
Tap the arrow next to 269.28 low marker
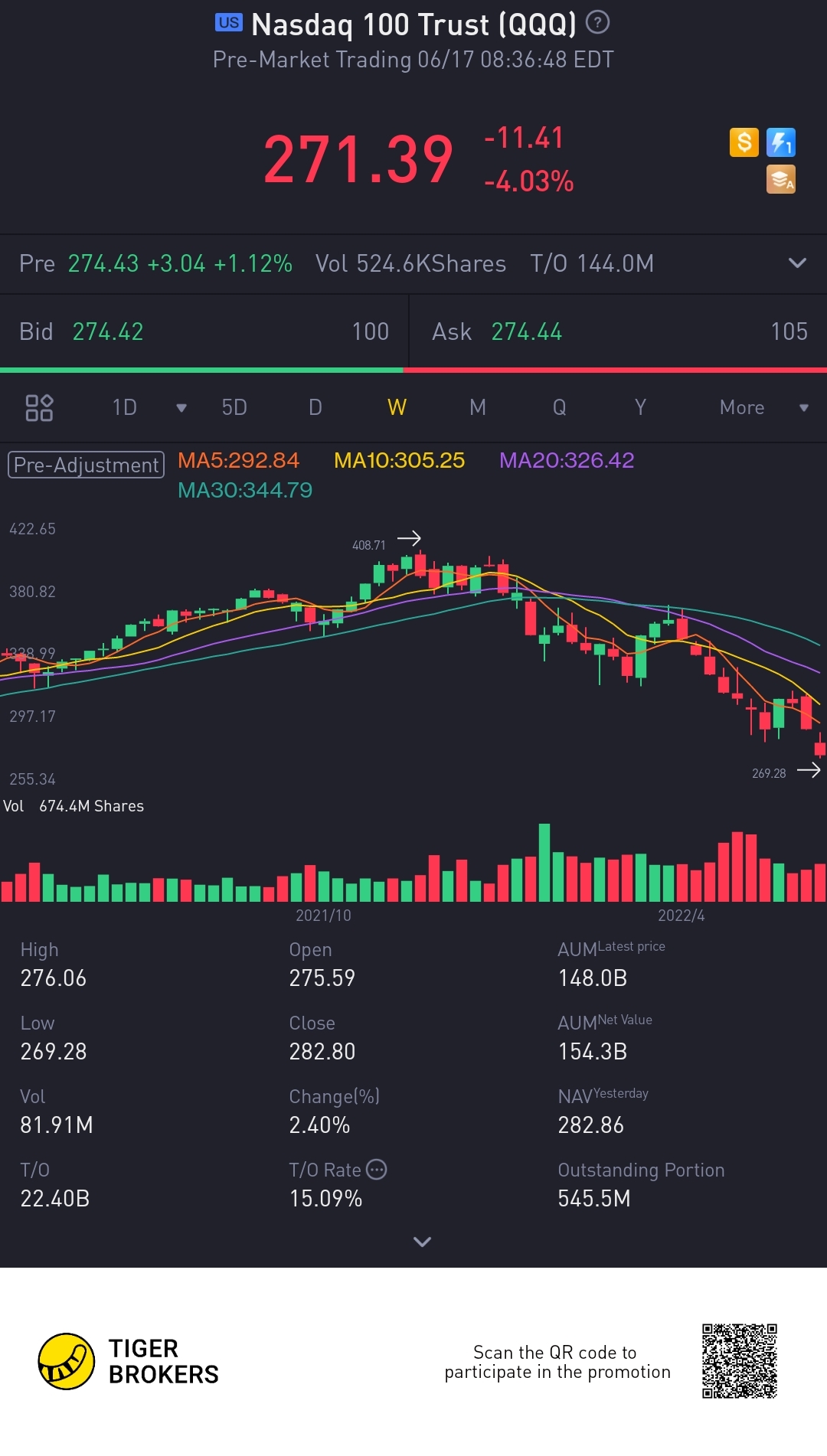809,770
